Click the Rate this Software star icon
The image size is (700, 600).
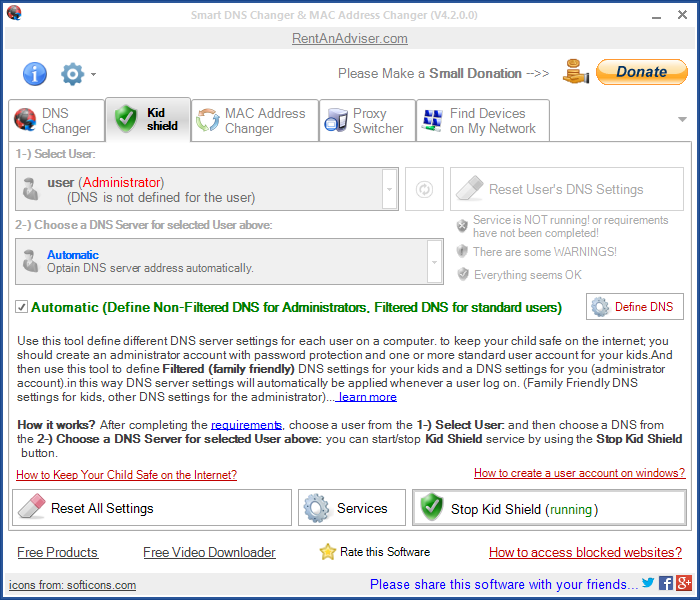coord(327,552)
